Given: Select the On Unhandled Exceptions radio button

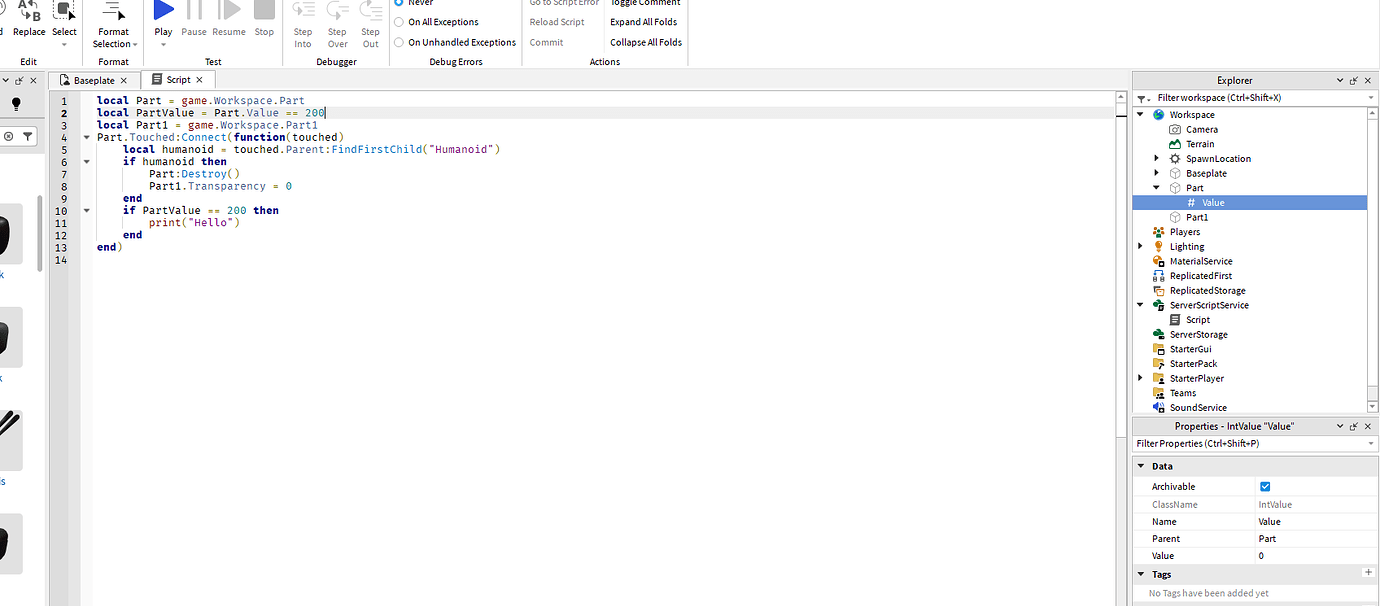Looking at the screenshot, I should click(x=402, y=42).
